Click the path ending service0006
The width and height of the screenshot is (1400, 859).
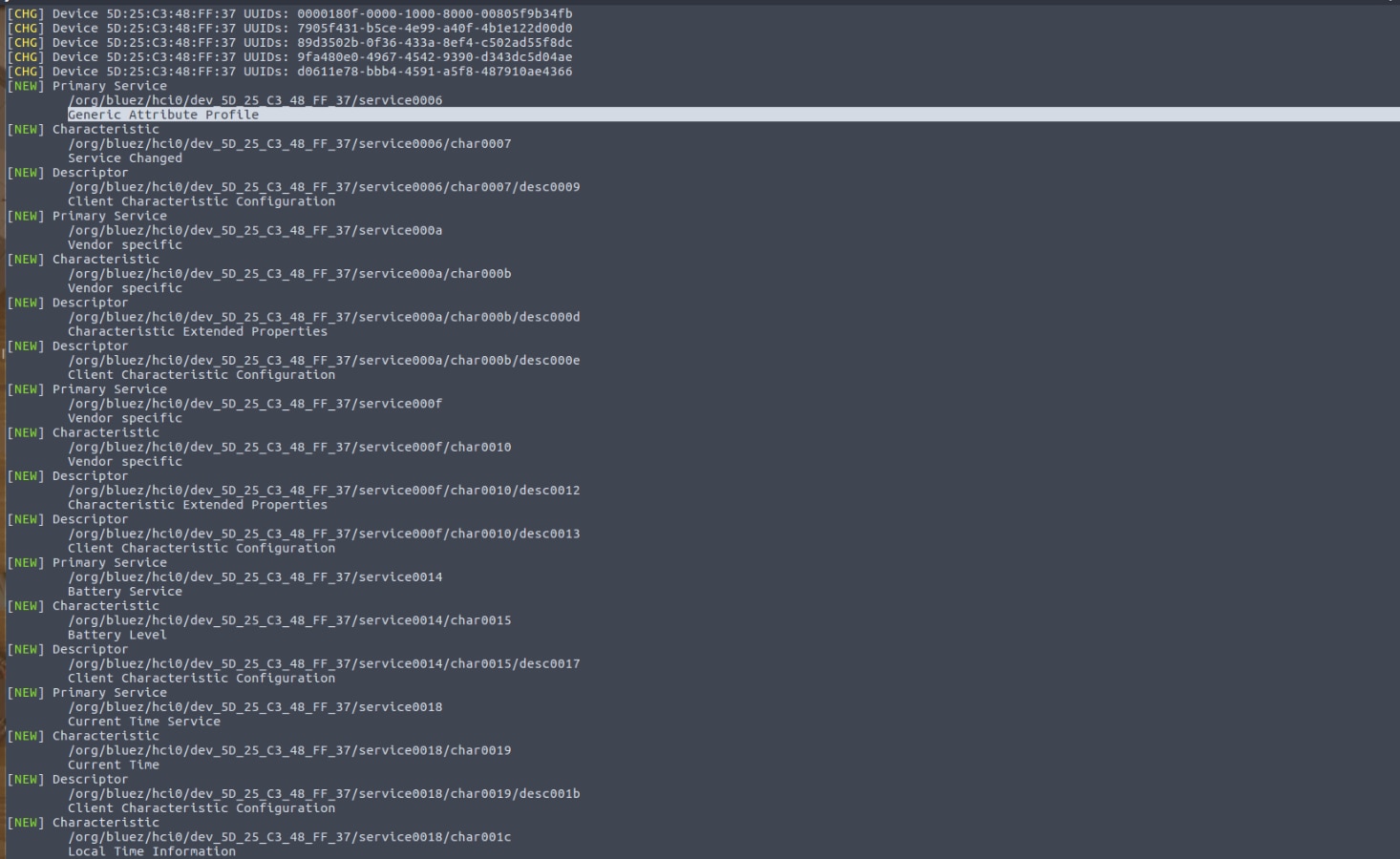[x=255, y=100]
